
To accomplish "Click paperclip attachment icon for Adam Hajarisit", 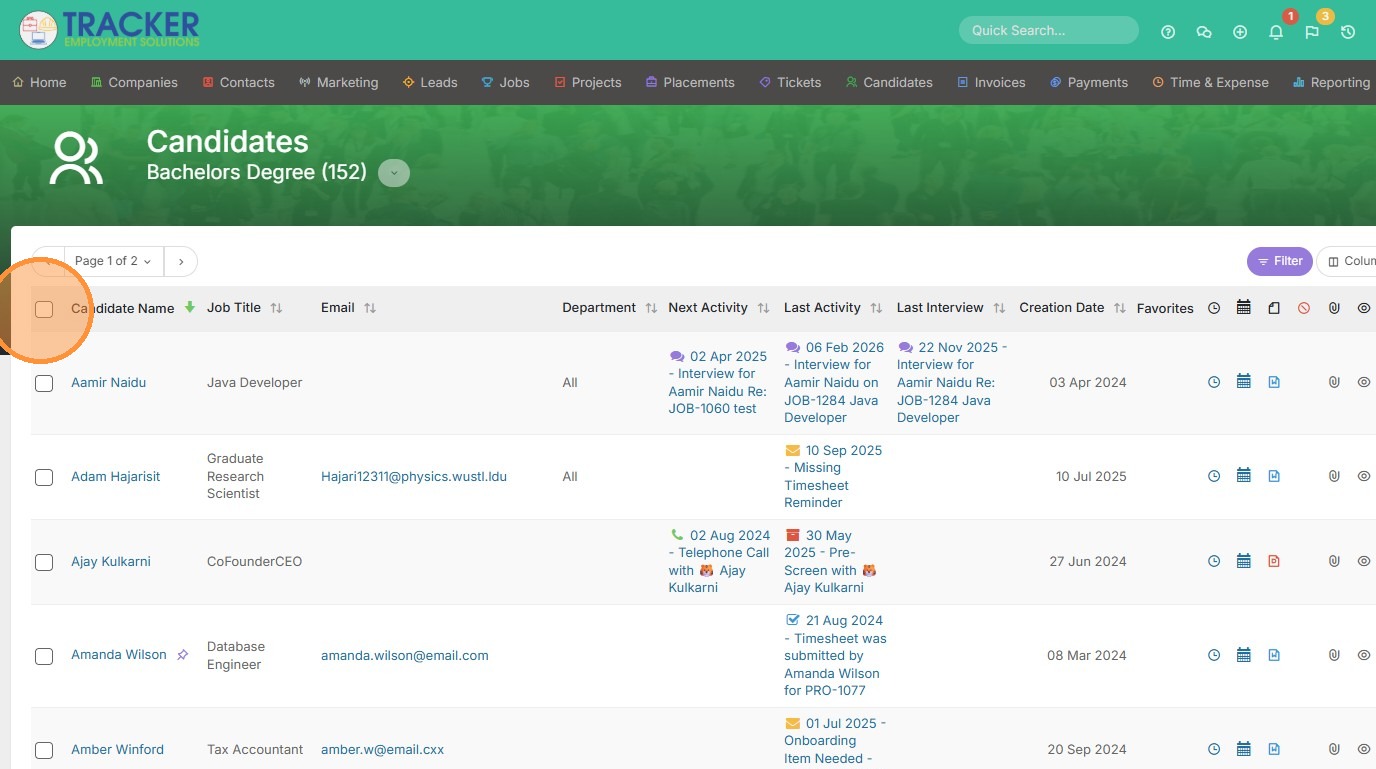I will tap(1334, 476).
